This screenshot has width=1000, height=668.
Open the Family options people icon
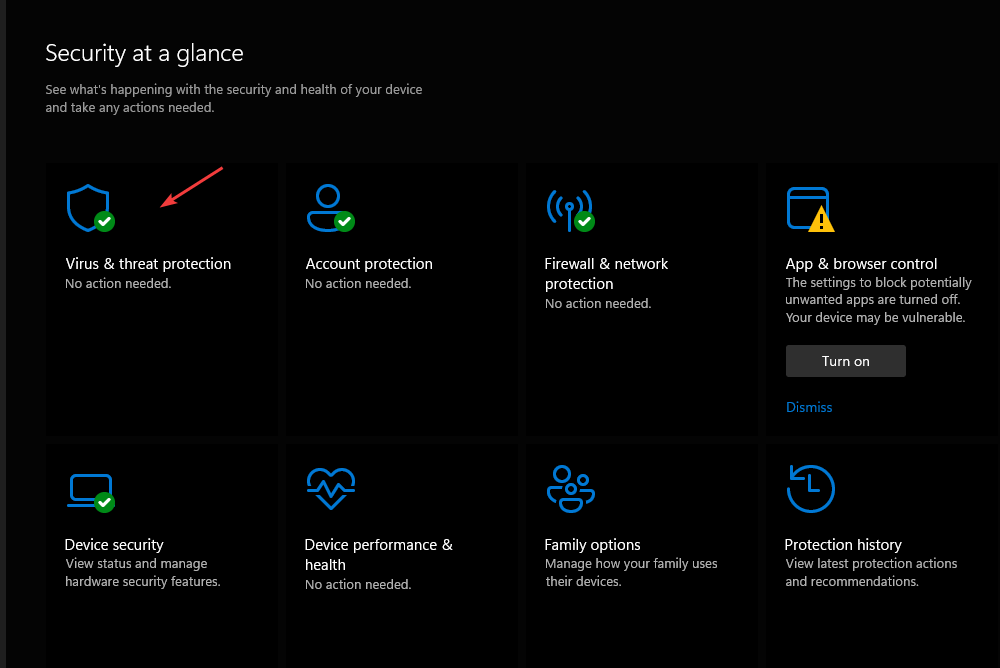[x=571, y=489]
